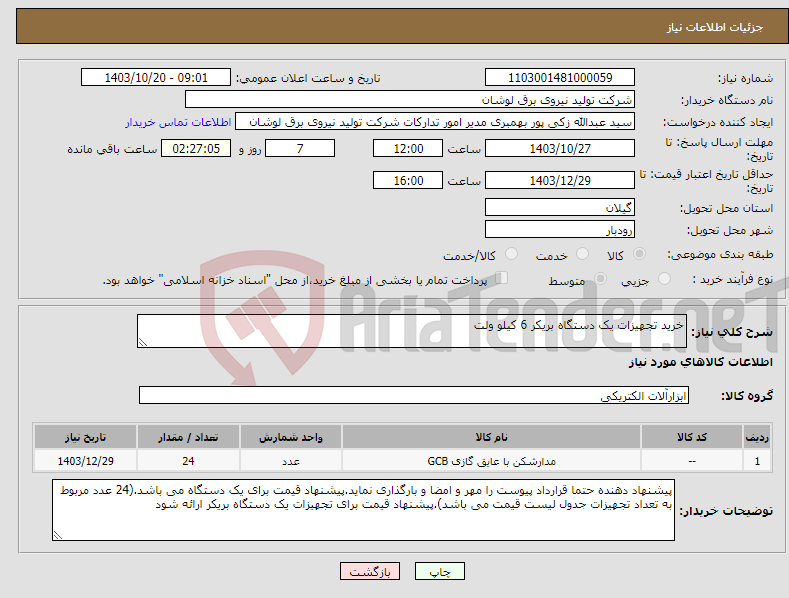Click the شماره نیاز label
789x598 pixels.
[745, 79]
